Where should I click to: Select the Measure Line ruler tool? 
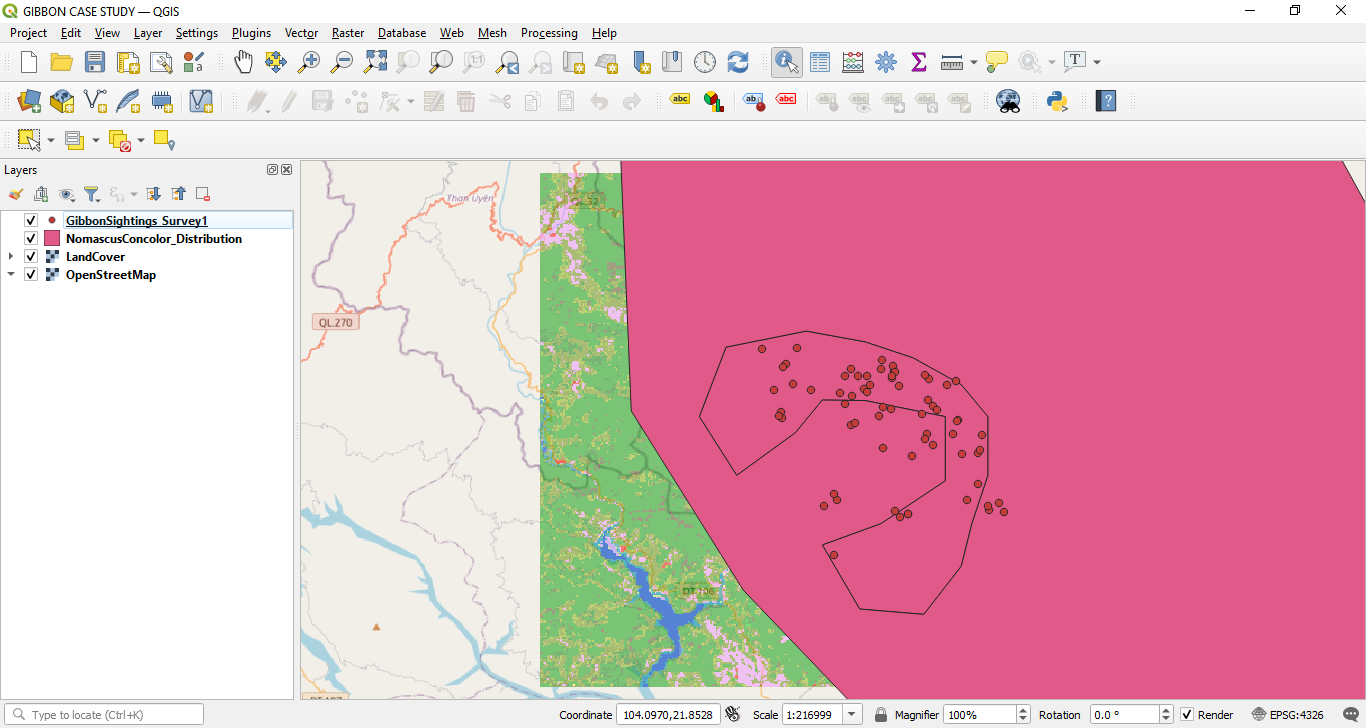[x=952, y=62]
